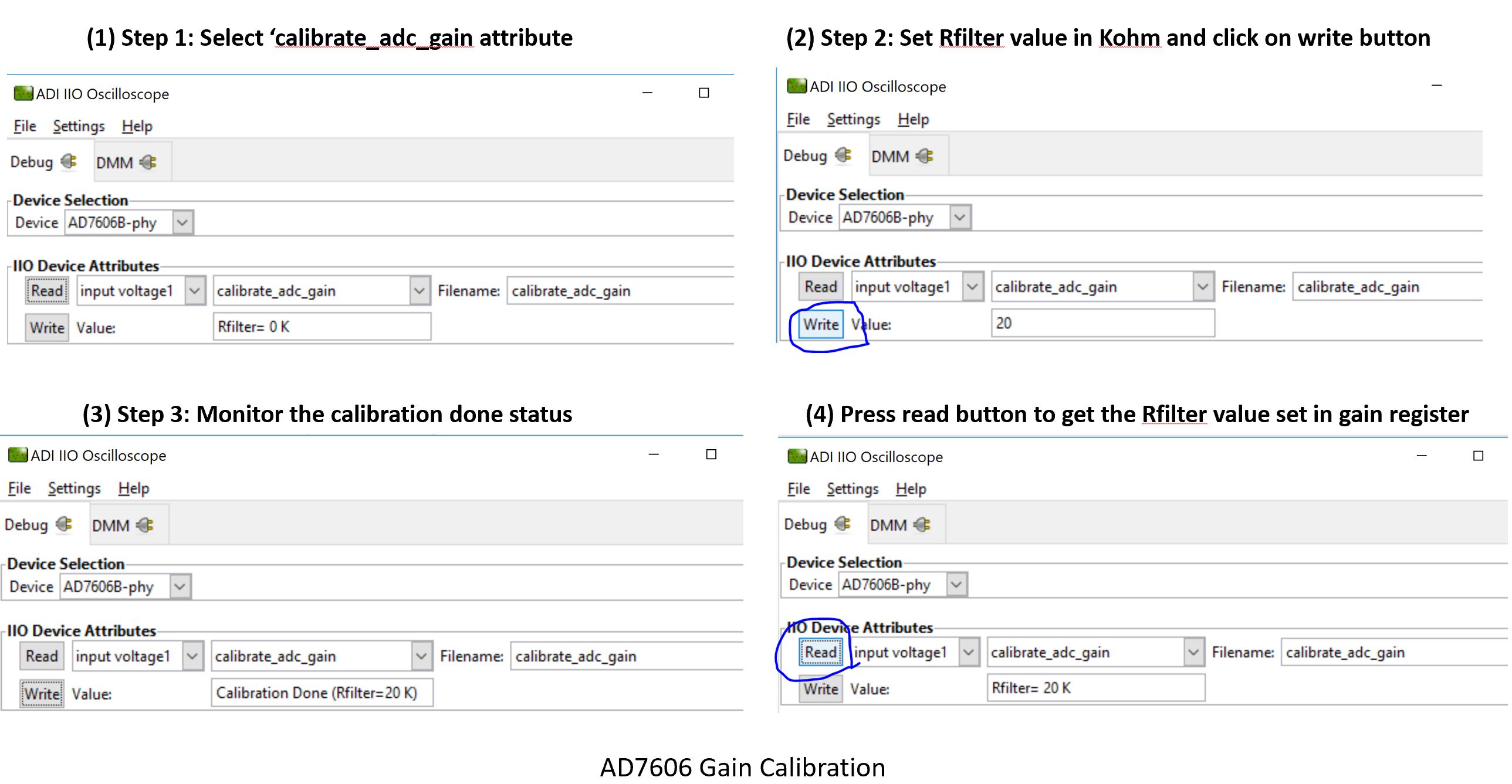The width and height of the screenshot is (1512, 784).
Task: Open the calibrate_adc_gain attribute dropdown in Step 3 window
Action: [x=421, y=656]
